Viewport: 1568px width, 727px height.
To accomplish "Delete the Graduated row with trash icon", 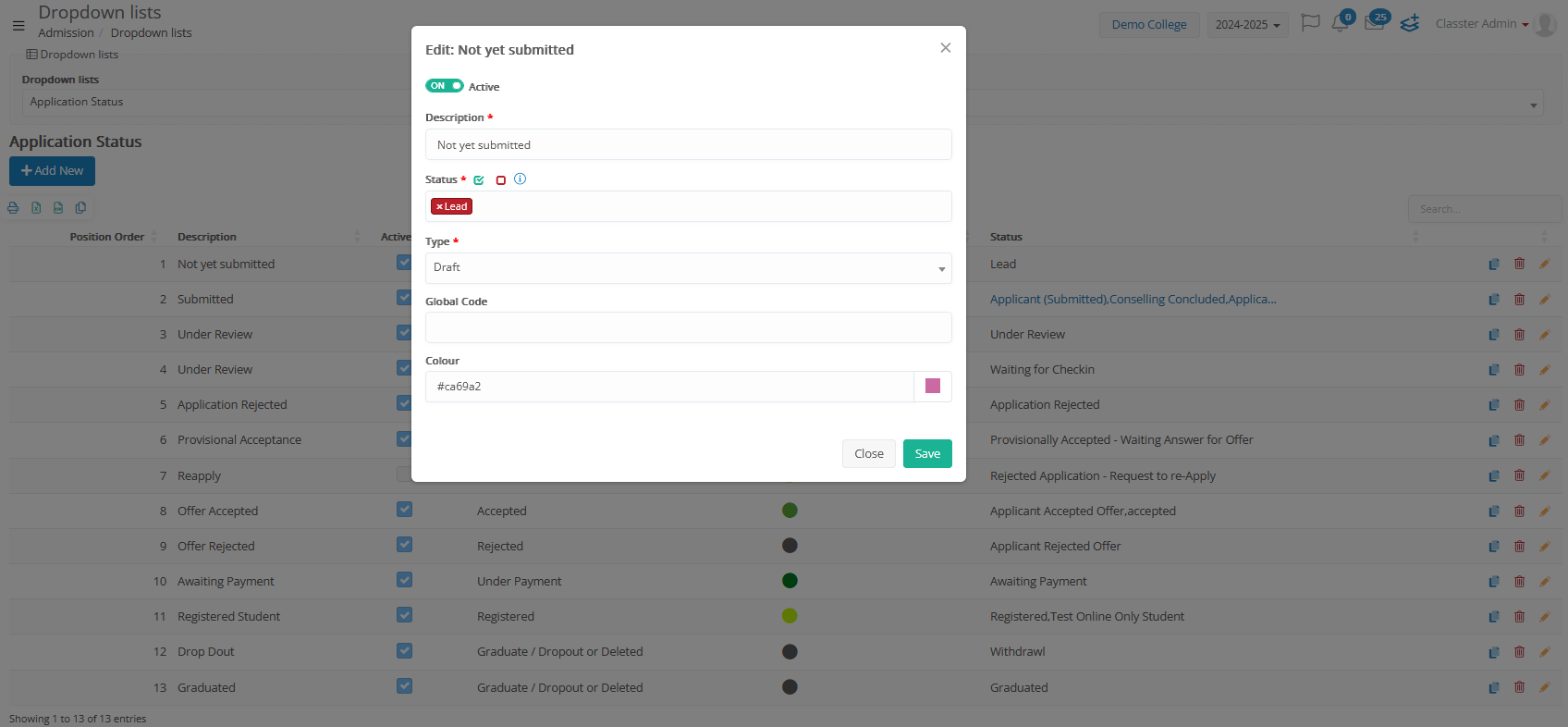I will 1519,687.
